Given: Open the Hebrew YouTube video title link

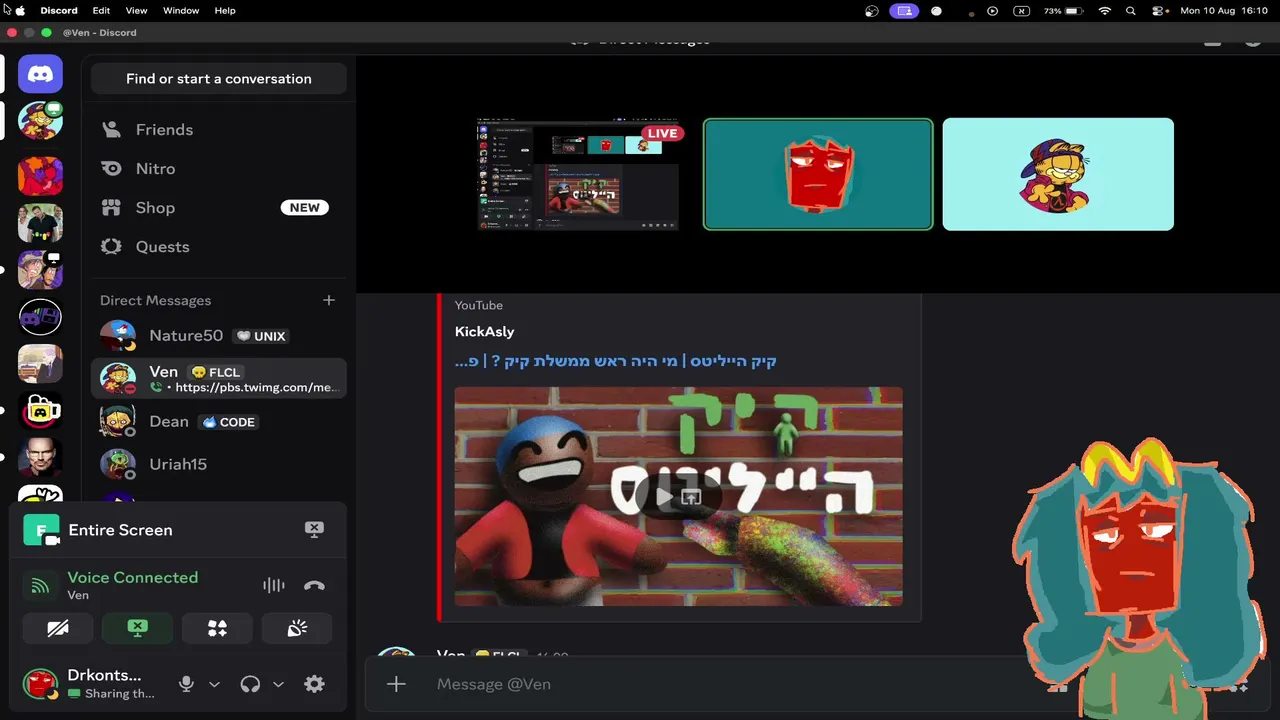Looking at the screenshot, I should click(x=616, y=361).
